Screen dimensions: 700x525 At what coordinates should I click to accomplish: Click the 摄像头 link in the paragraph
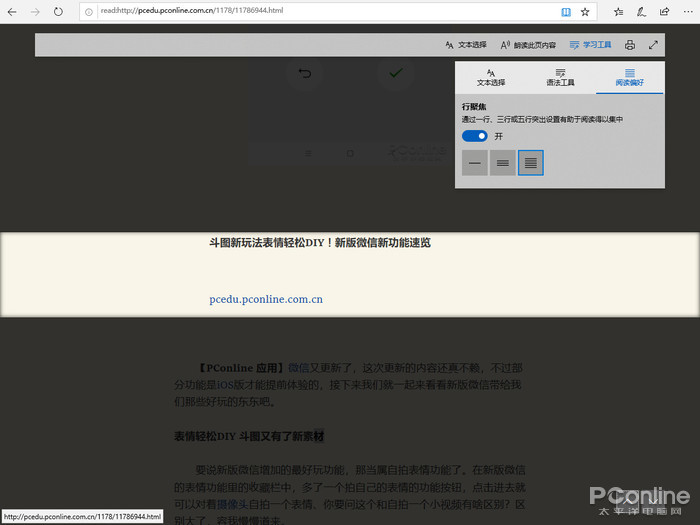(x=233, y=504)
